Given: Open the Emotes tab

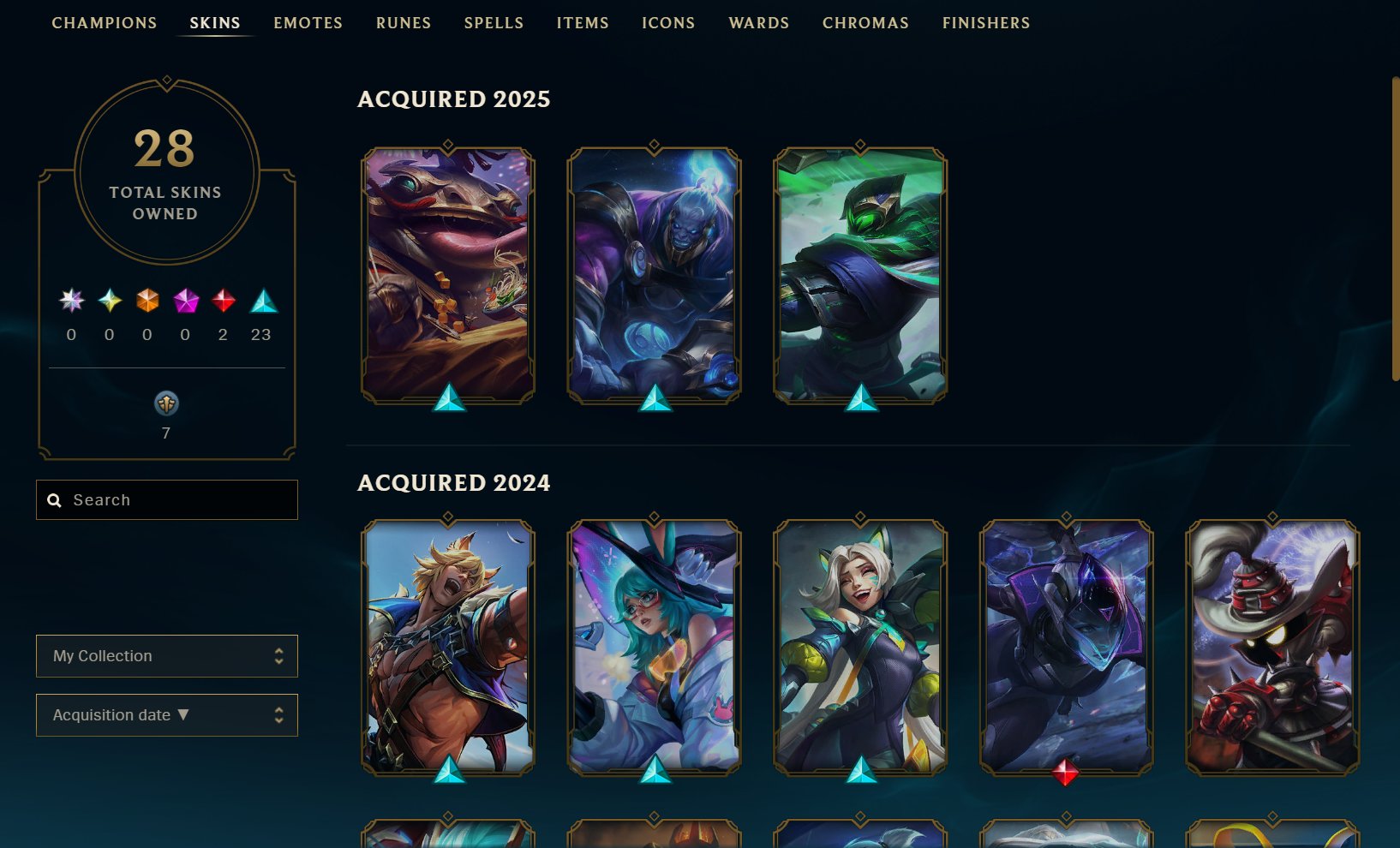Looking at the screenshot, I should [308, 23].
